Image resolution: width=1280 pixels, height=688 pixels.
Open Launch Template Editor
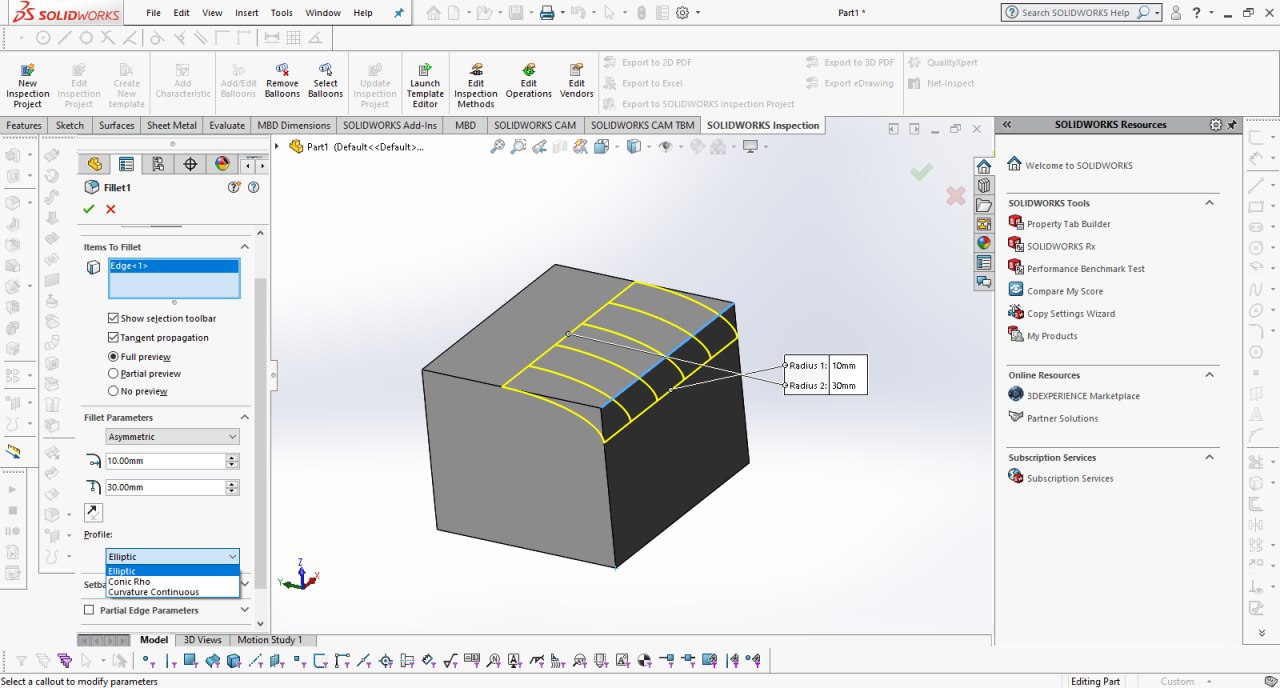coord(425,86)
